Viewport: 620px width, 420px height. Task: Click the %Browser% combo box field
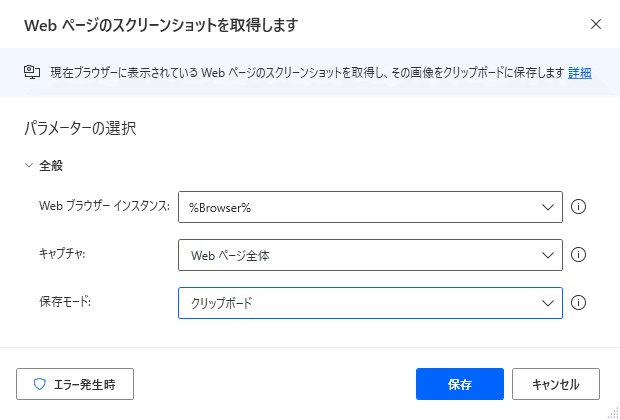tap(370, 207)
